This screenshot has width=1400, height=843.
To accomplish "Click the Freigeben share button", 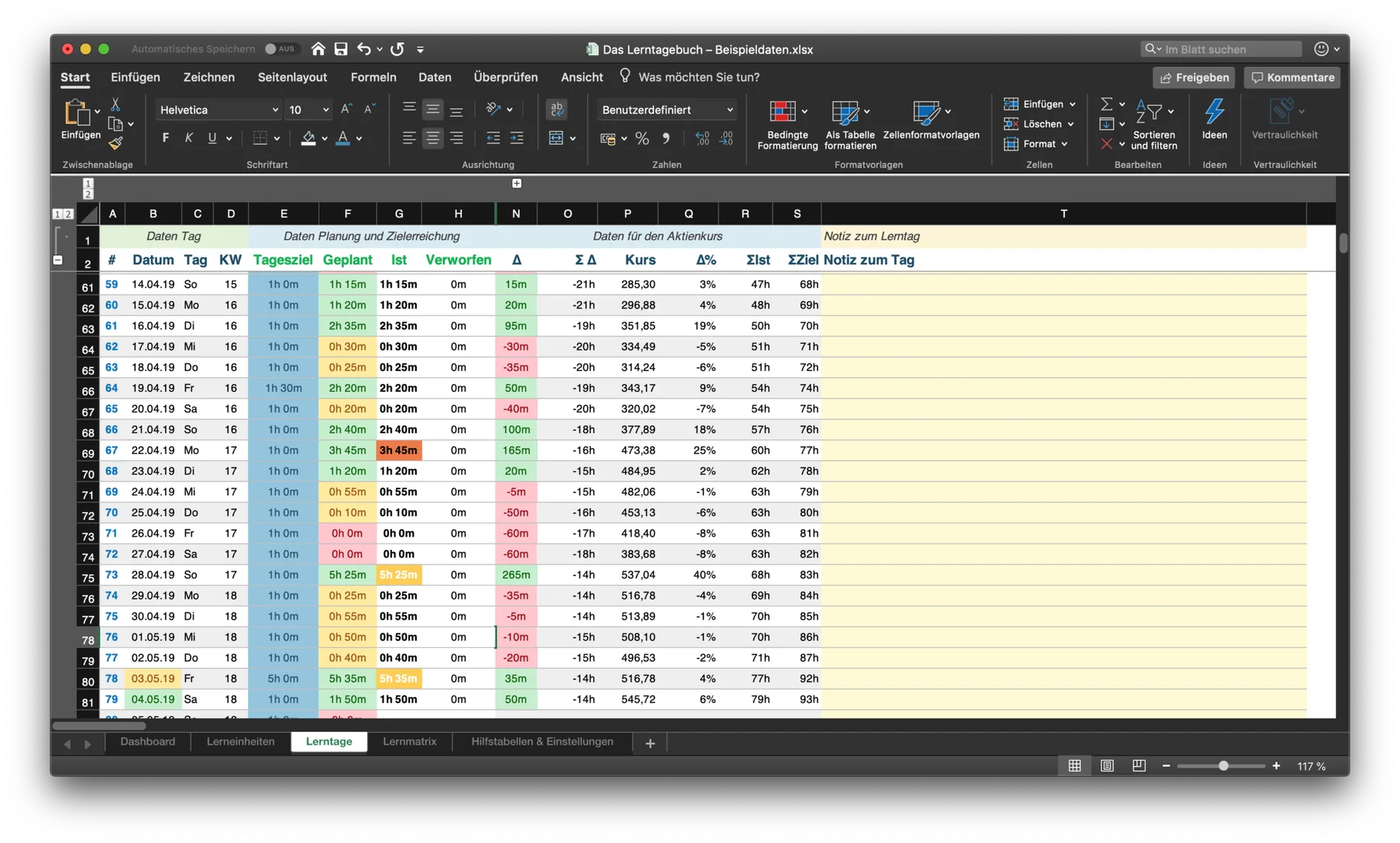I will (x=1194, y=77).
